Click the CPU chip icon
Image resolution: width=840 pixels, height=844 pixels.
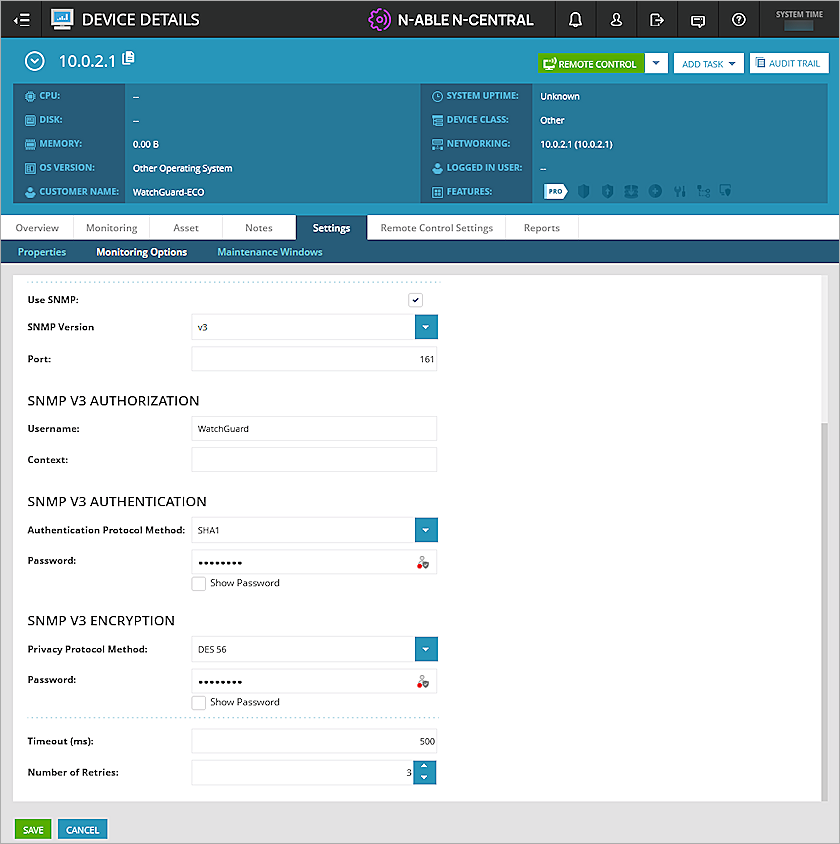coord(30,96)
